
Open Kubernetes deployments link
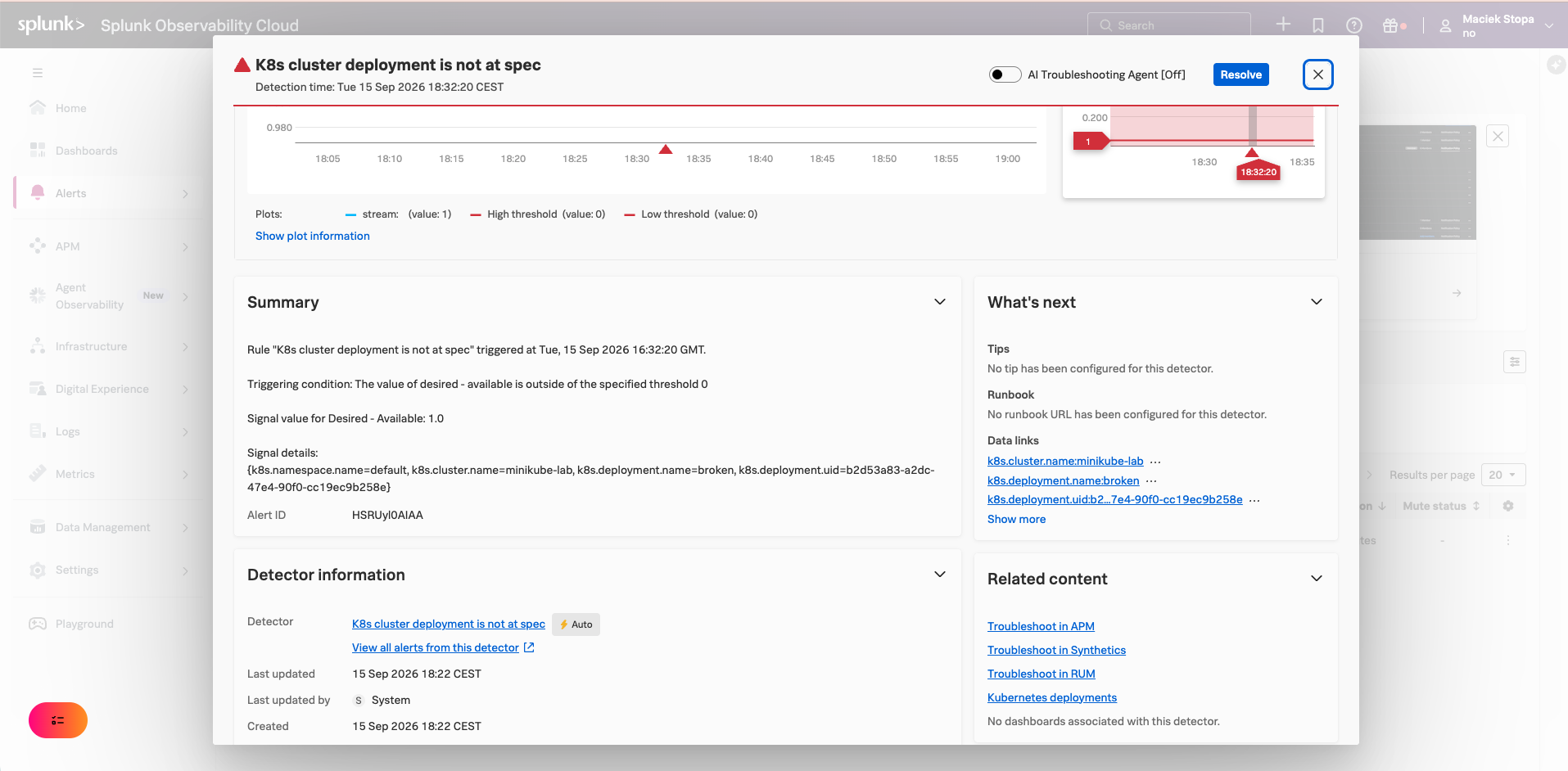click(x=1052, y=697)
